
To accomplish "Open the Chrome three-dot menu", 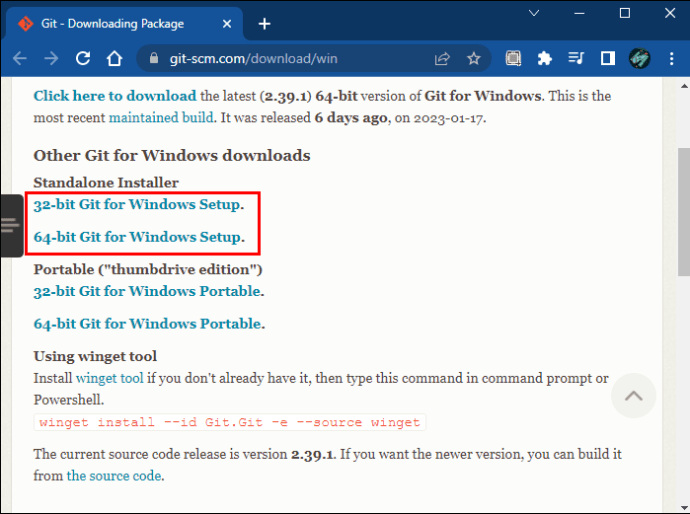I will (x=672, y=58).
